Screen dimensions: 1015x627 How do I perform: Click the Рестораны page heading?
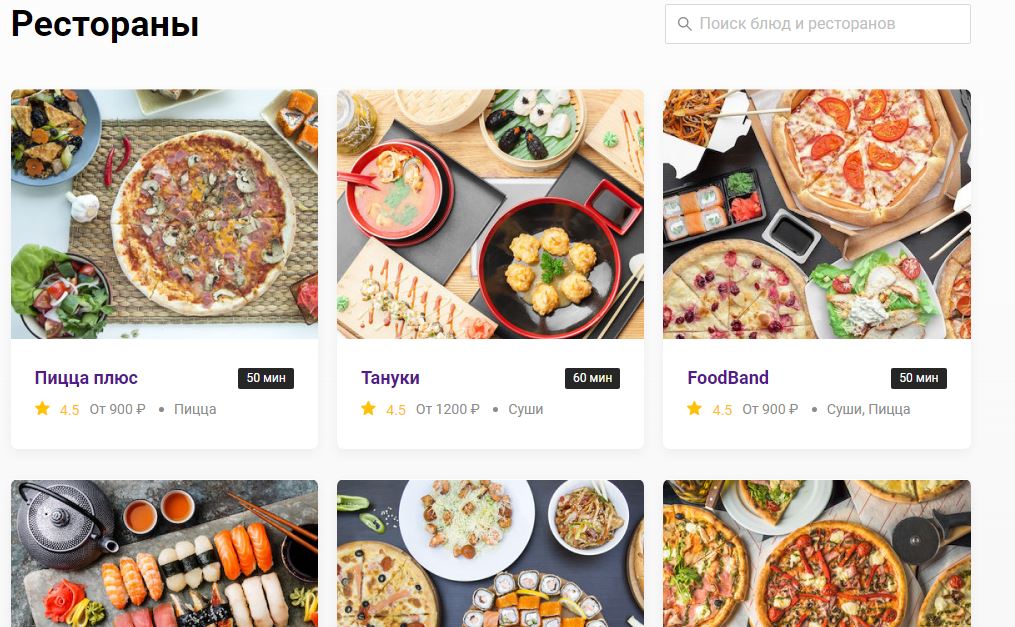click(104, 24)
